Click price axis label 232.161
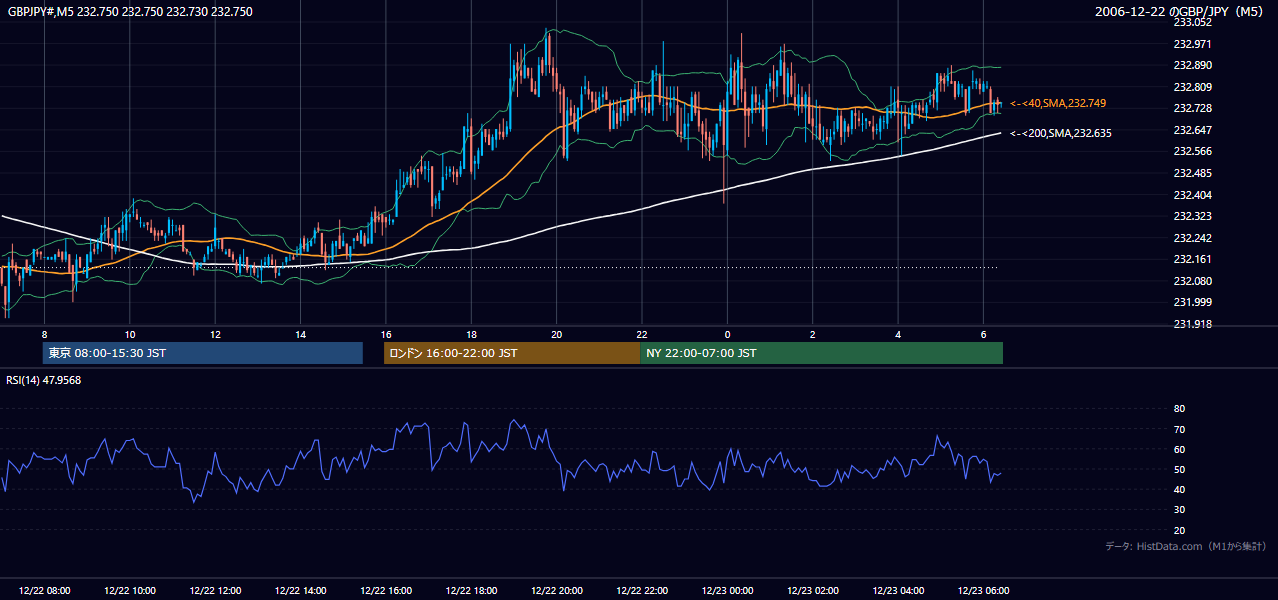1278x600 pixels. 1193,259
